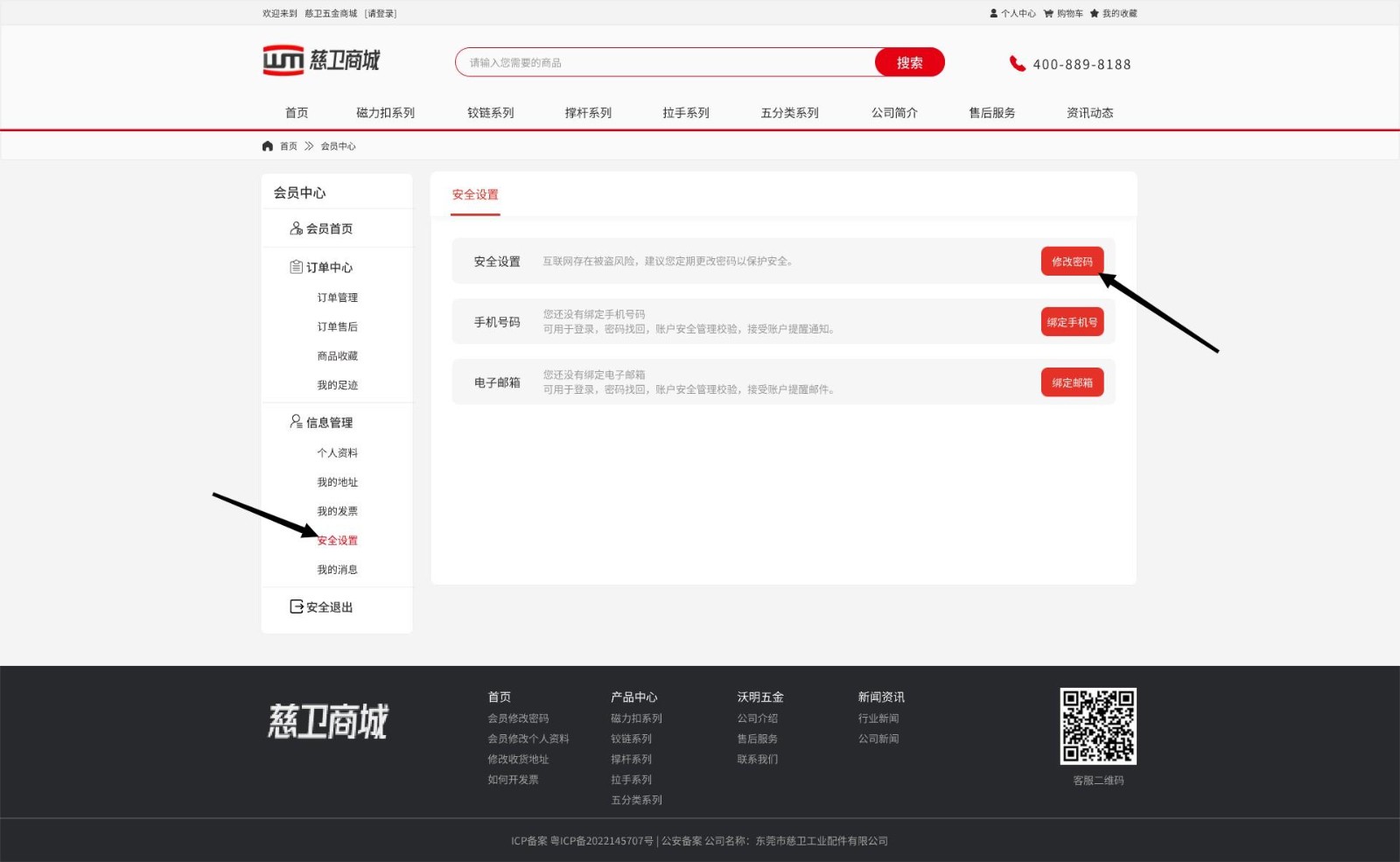Click the customer service QR code
Image resolution: width=1400 pixels, height=862 pixels.
click(x=1098, y=725)
